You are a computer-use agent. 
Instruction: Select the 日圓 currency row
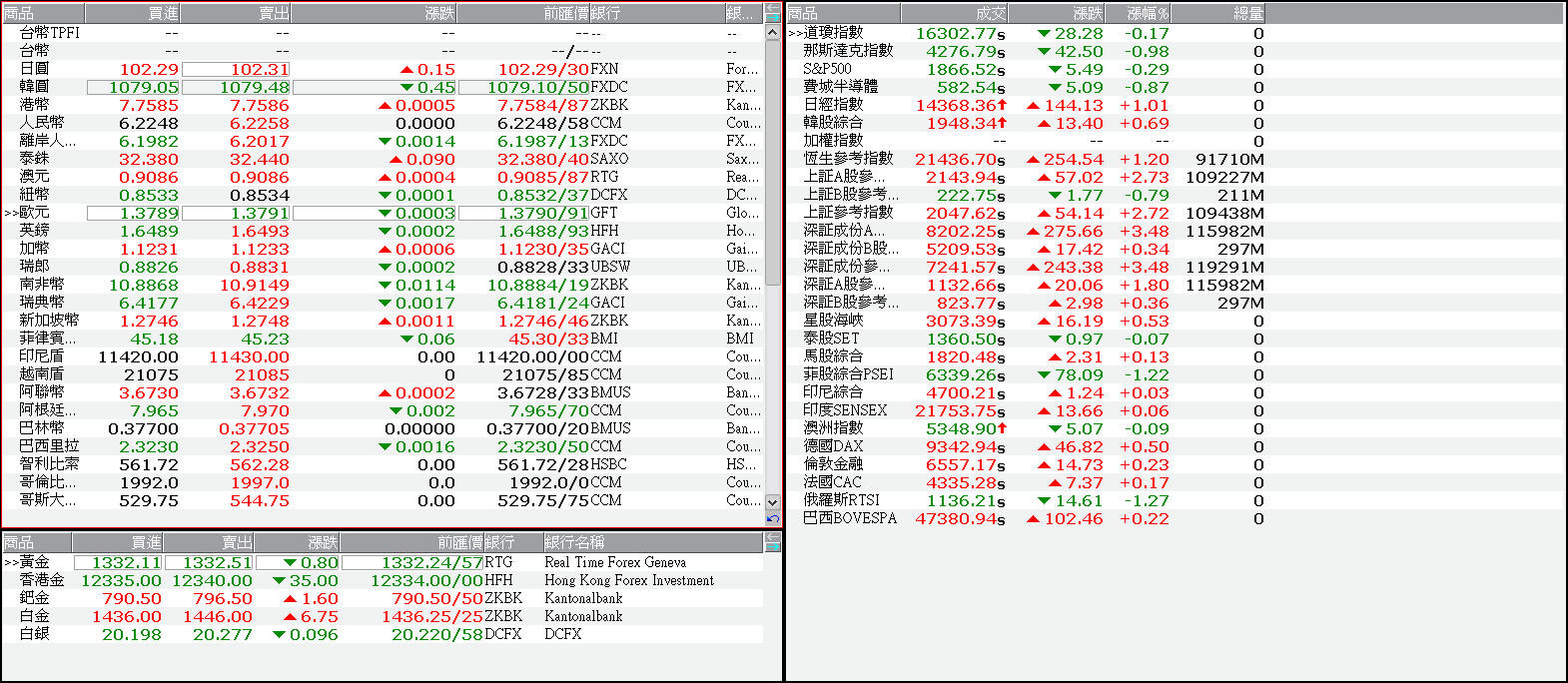pos(383,69)
